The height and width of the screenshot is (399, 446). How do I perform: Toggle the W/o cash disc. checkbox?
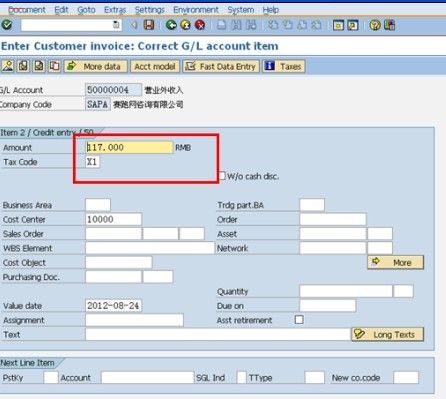click(x=222, y=176)
